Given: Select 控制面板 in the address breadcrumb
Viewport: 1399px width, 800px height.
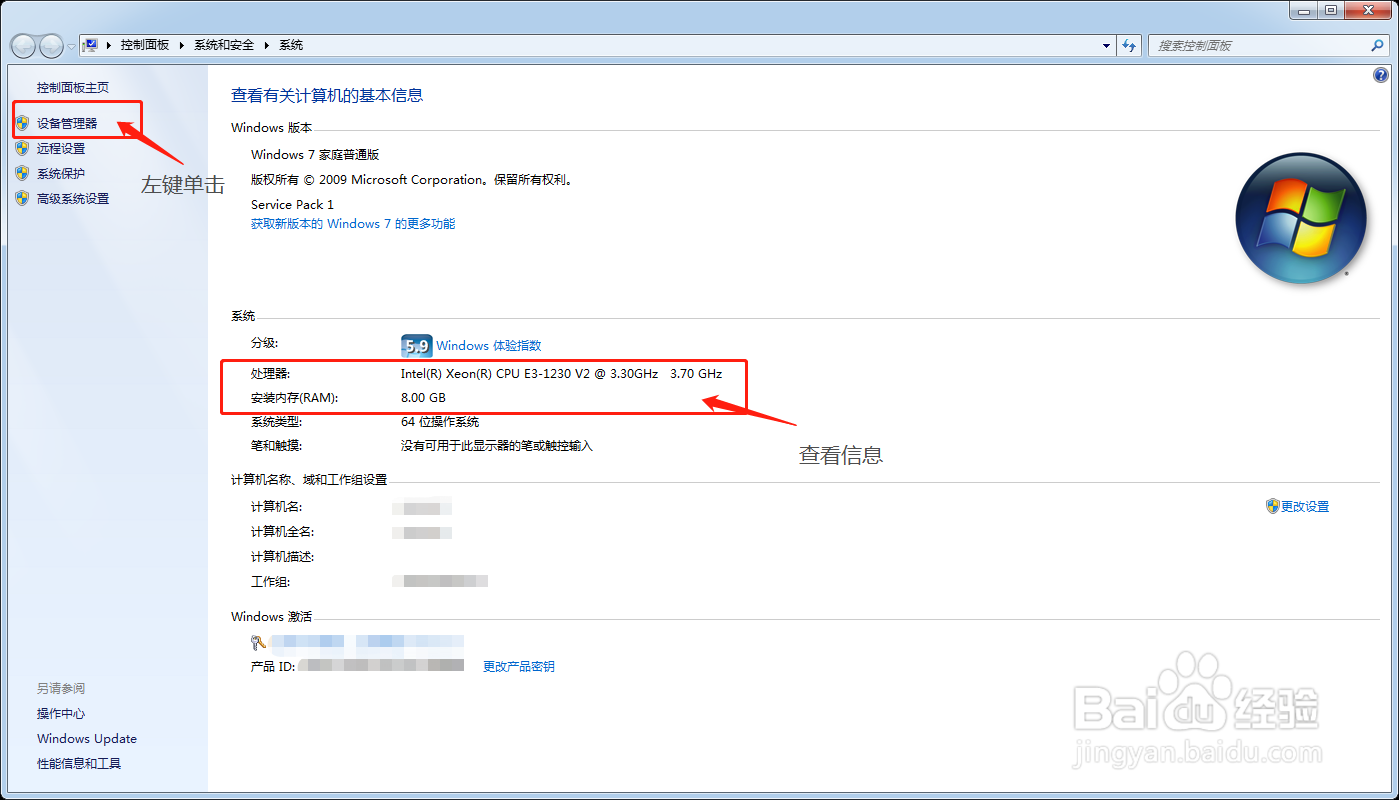Looking at the screenshot, I should [x=145, y=45].
